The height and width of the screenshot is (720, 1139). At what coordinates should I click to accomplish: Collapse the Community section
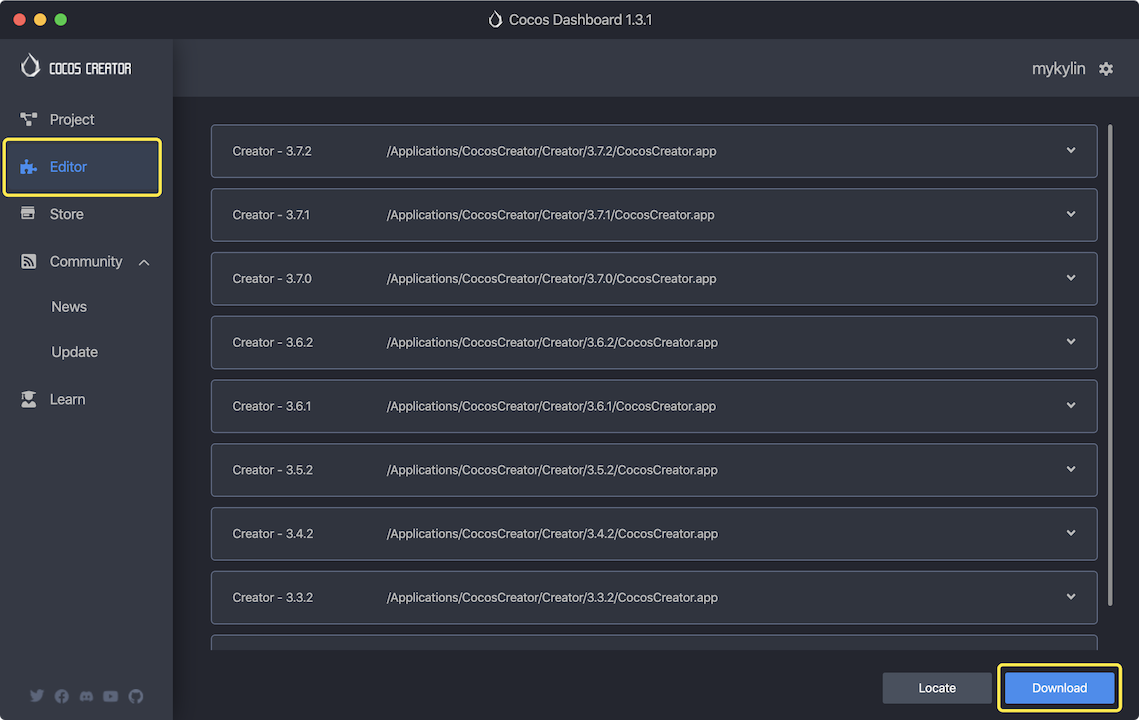coord(143,262)
